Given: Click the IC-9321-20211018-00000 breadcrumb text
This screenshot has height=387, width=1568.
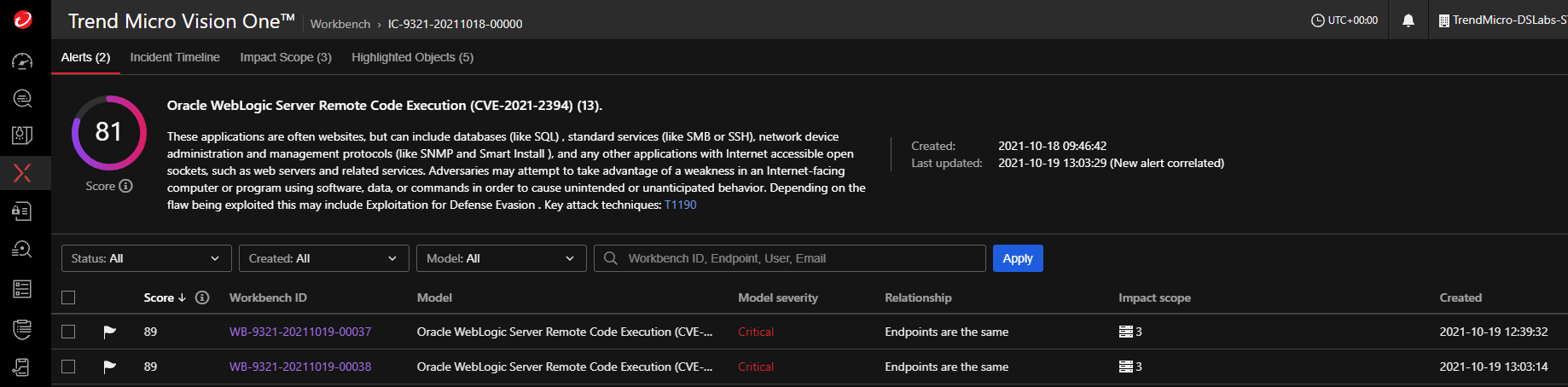Looking at the screenshot, I should [x=456, y=24].
